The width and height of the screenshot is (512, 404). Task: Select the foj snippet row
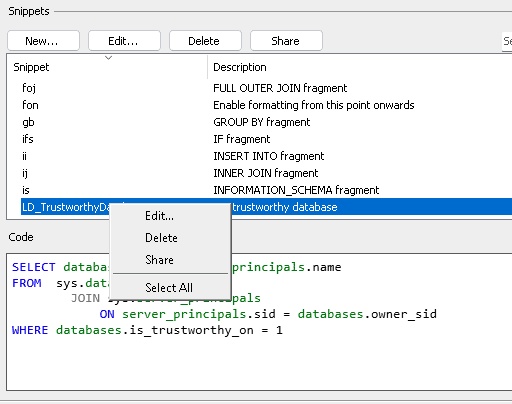point(259,88)
